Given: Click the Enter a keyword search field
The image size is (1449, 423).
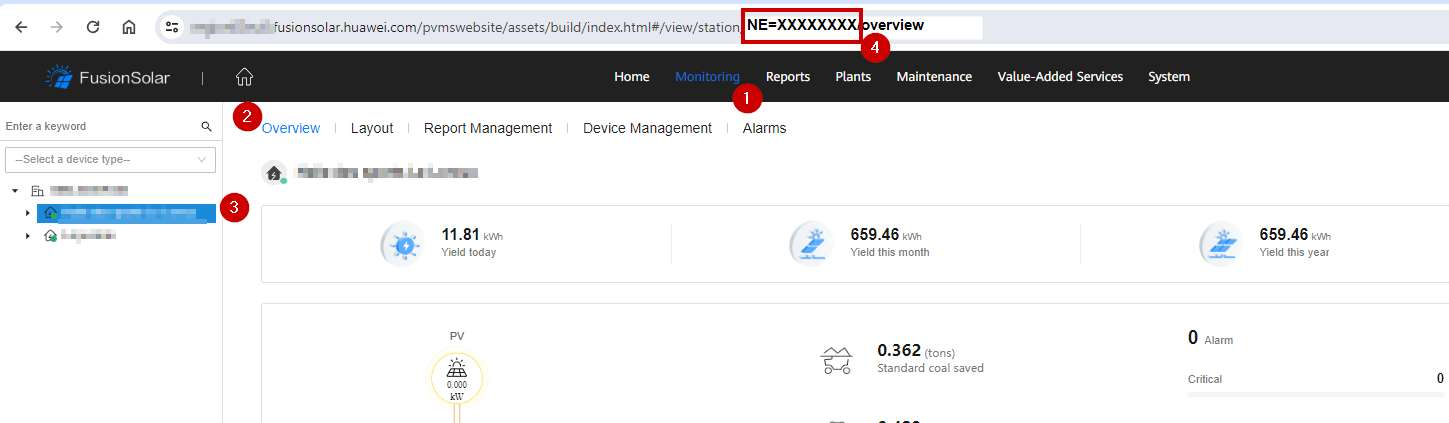Looking at the screenshot, I should pos(98,127).
